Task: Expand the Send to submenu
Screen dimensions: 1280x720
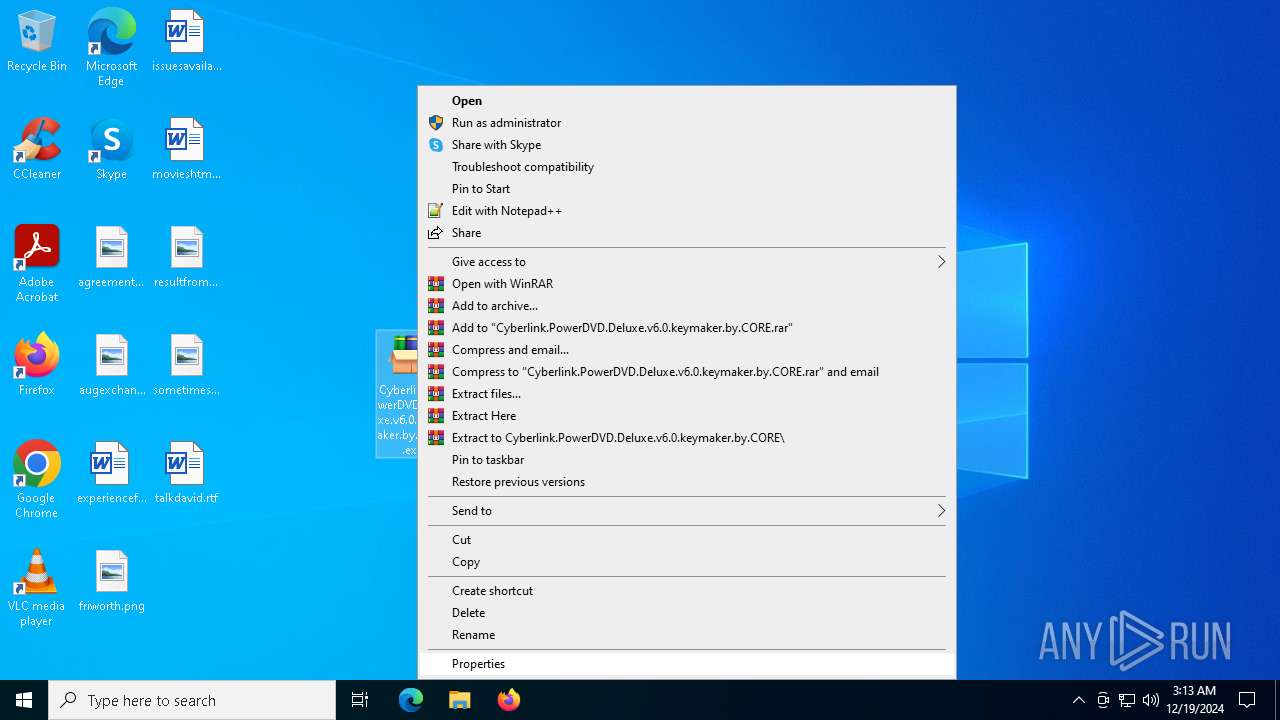Action: tap(687, 511)
